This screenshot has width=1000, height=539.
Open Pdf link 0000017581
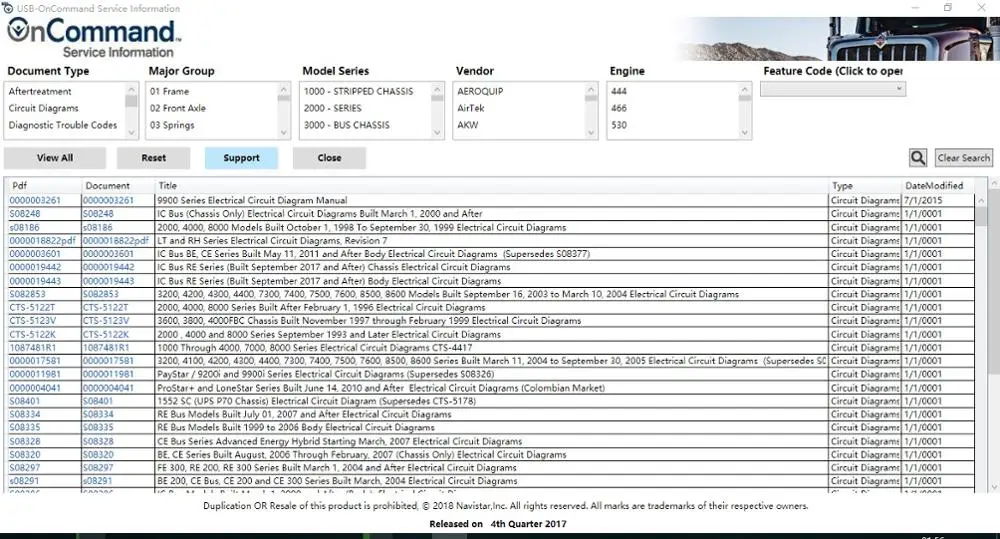pos(35,361)
